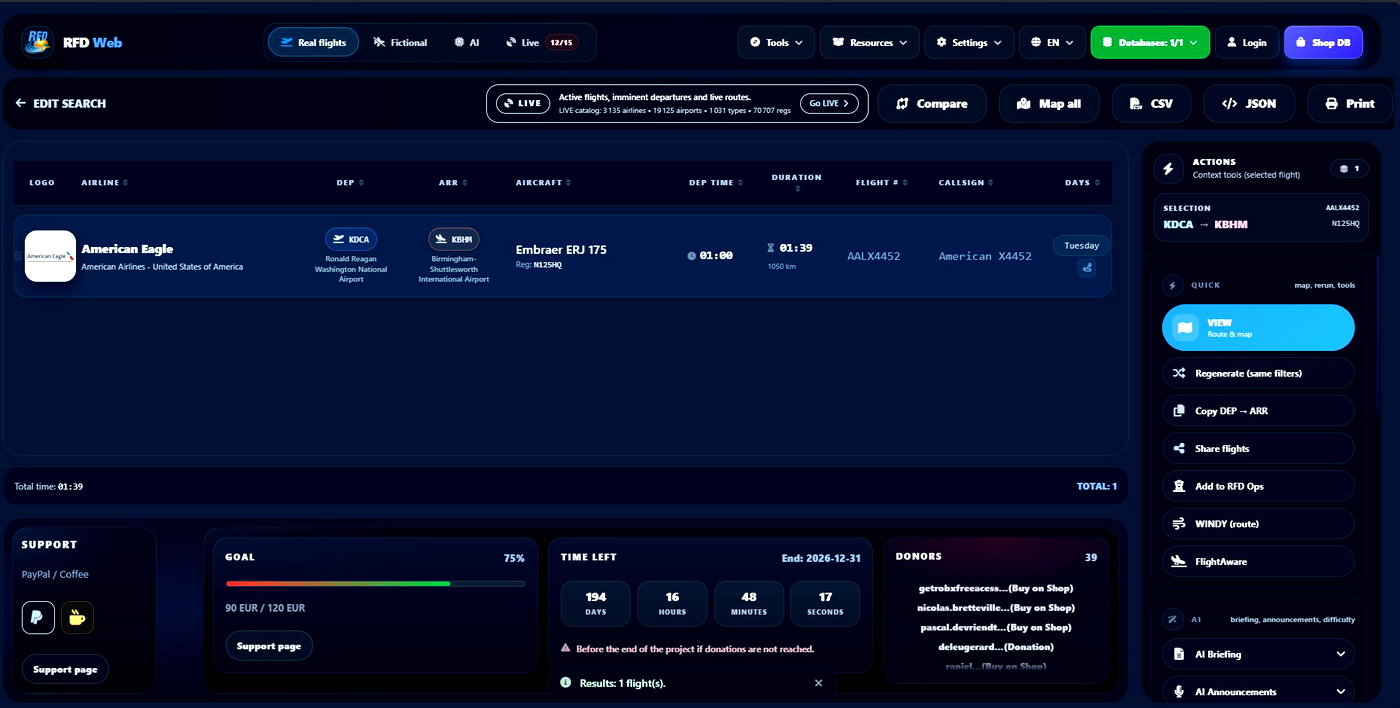
Task: Sort the table by ARR column
Action: (453, 183)
